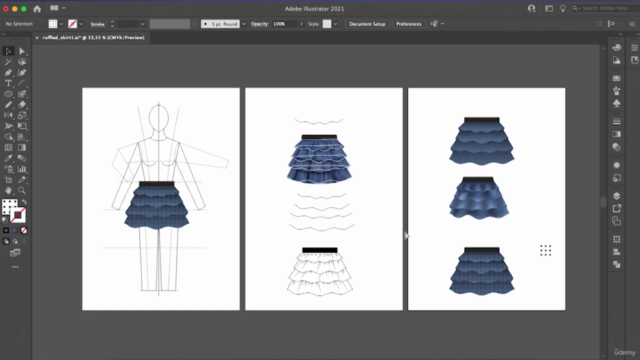Click the Stroke label link
Image resolution: width=640 pixels, height=360 pixels.
[x=98, y=24]
